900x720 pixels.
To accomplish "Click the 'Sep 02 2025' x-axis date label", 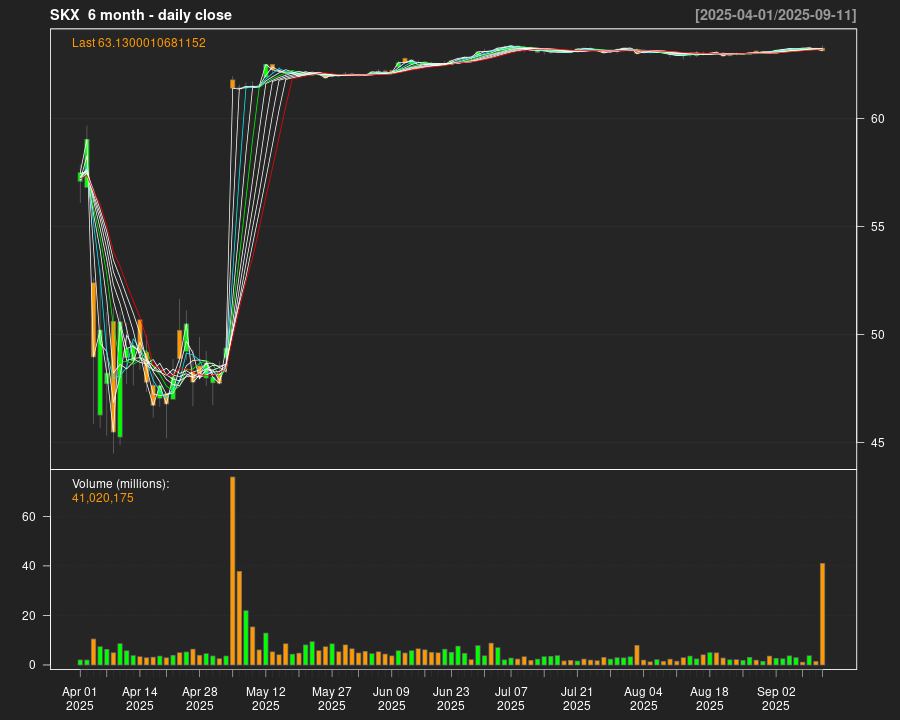I will click(776, 698).
